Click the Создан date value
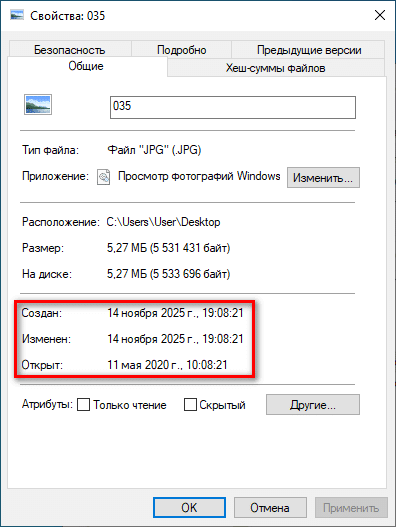The height and width of the screenshot is (527, 396). tap(175, 313)
